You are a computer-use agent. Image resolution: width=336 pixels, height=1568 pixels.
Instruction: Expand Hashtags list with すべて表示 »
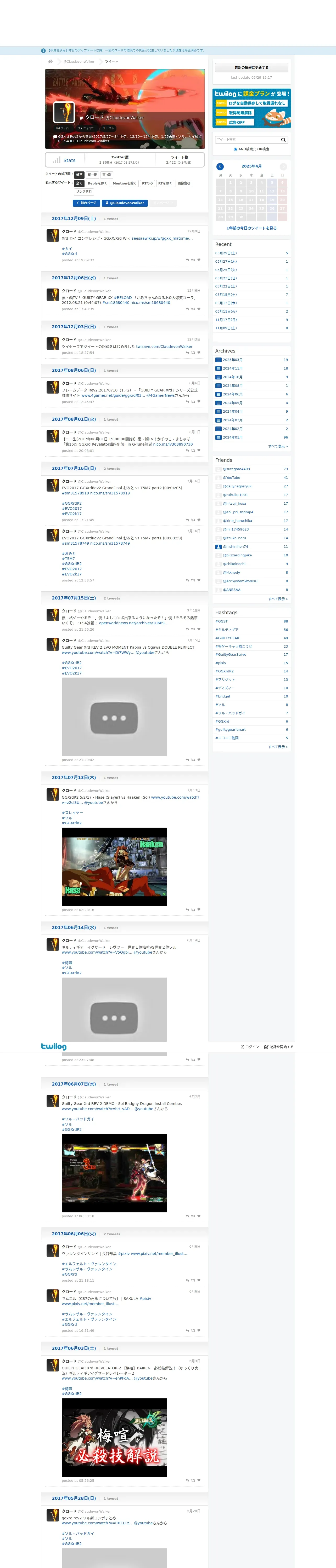(278, 746)
